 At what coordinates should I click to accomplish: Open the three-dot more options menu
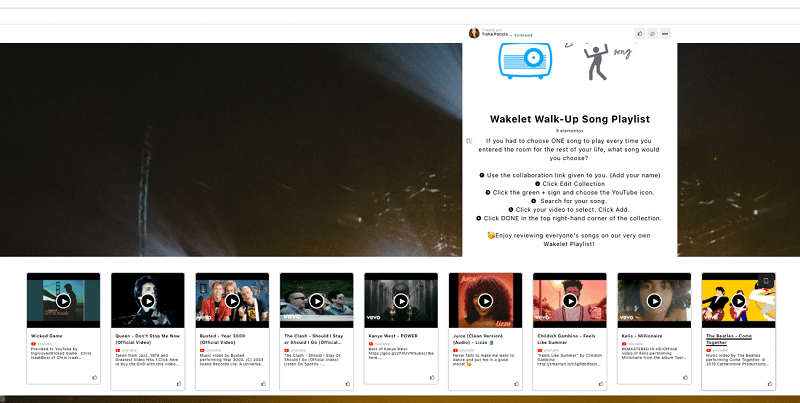click(x=665, y=33)
